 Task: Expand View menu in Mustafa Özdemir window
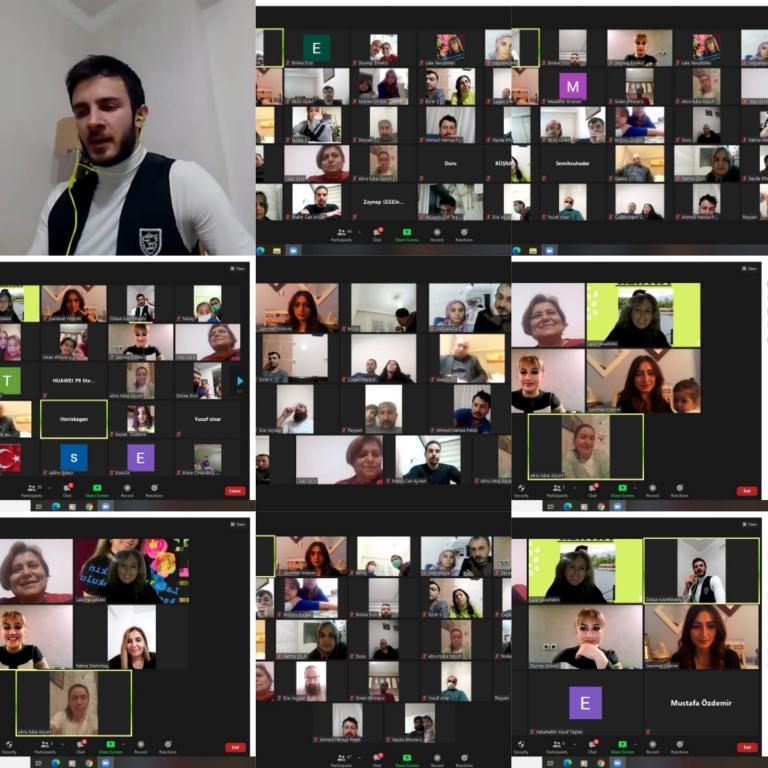tap(749, 524)
